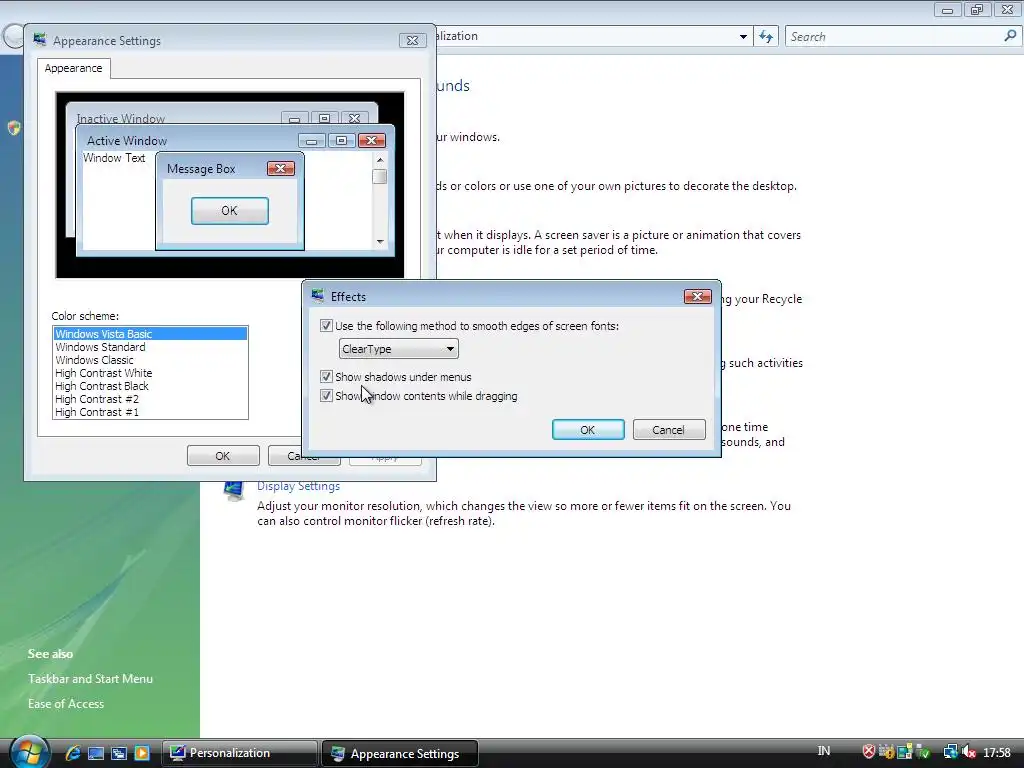
Task: Click the Inactive Window preview title
Action: coord(121,119)
